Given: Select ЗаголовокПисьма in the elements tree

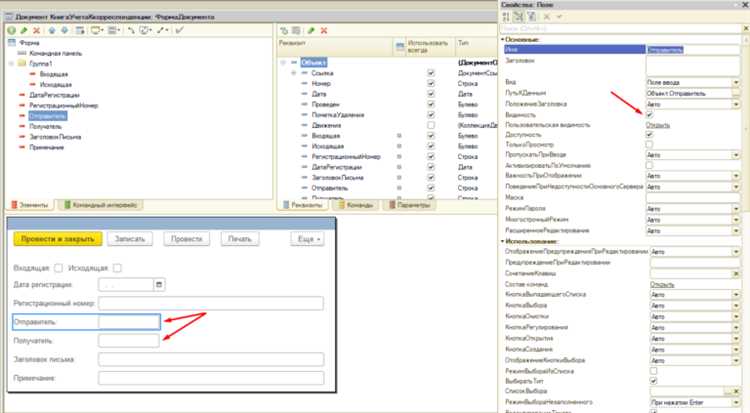Looking at the screenshot, I should pos(55,137).
